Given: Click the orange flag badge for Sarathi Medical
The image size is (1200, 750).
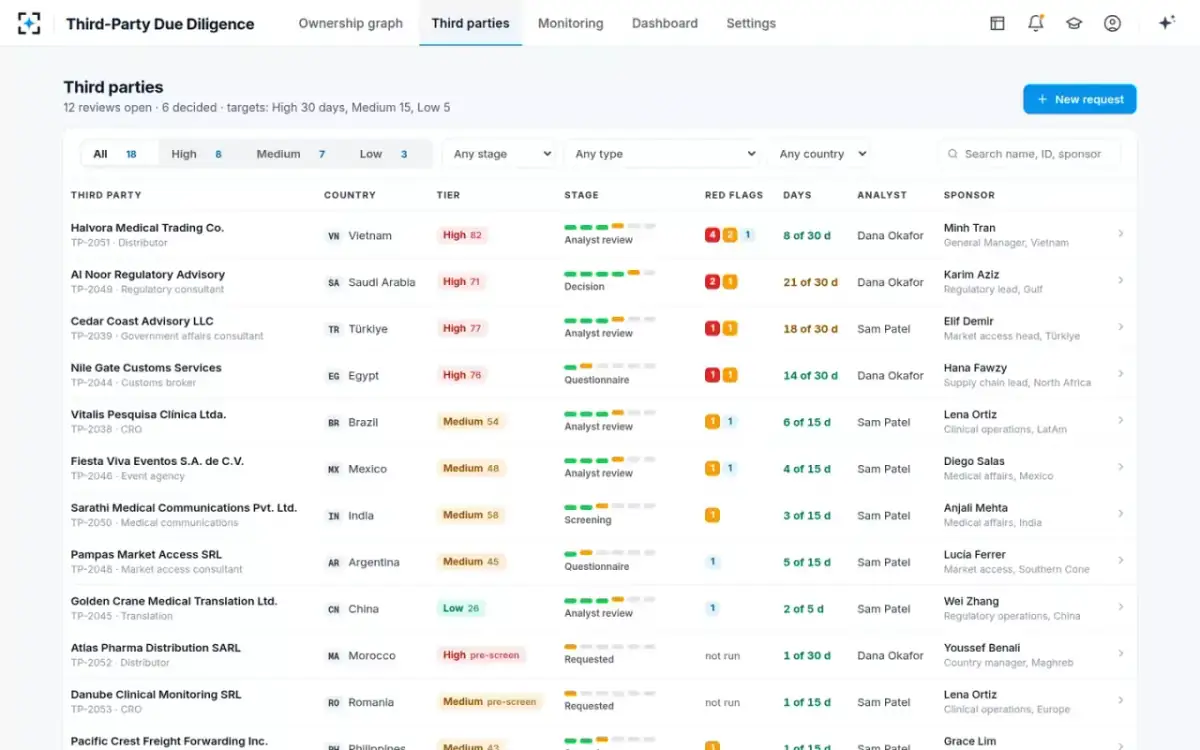Looking at the screenshot, I should pyautogui.click(x=712, y=515).
